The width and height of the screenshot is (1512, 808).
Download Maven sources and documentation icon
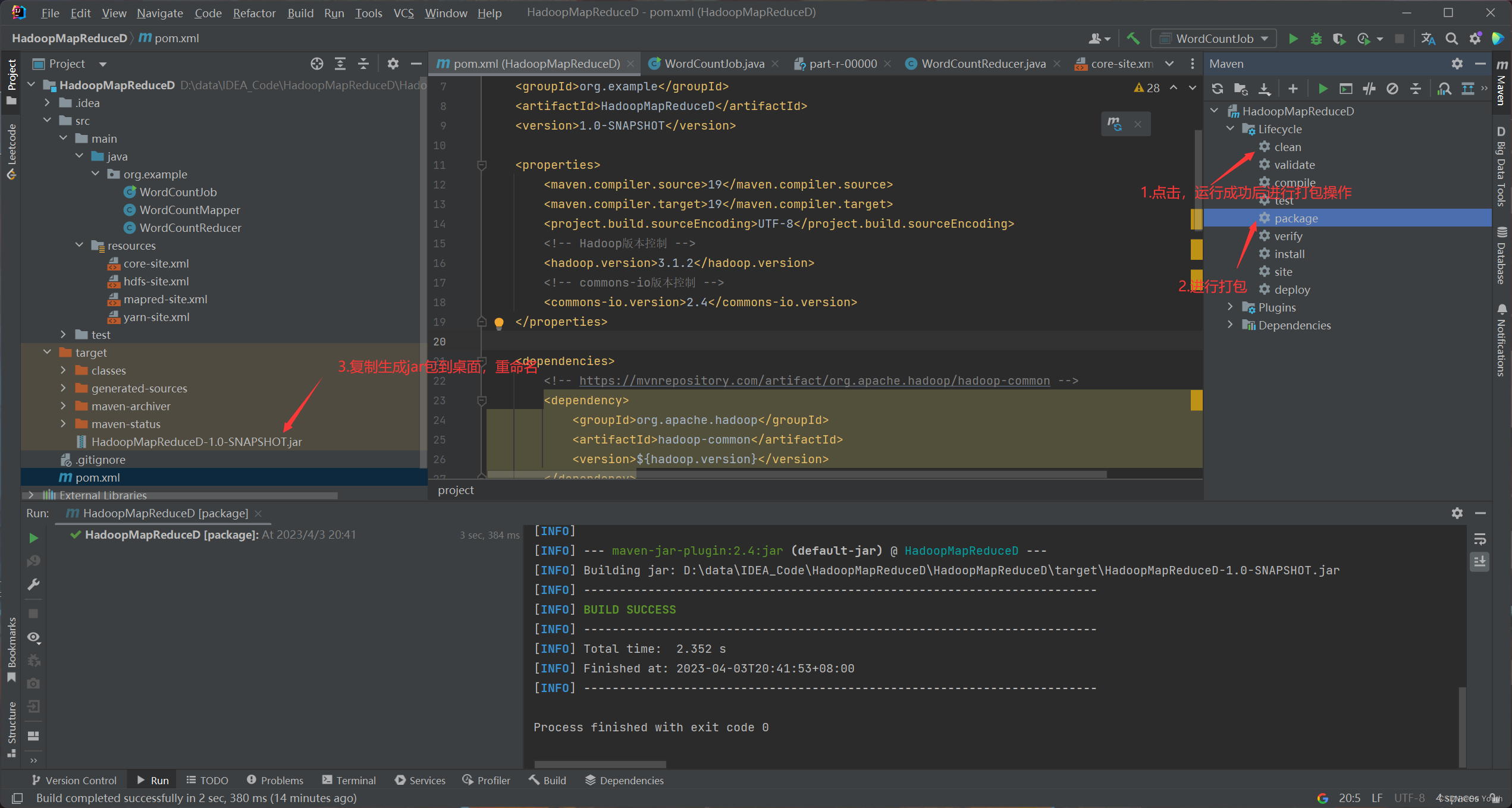(1265, 89)
